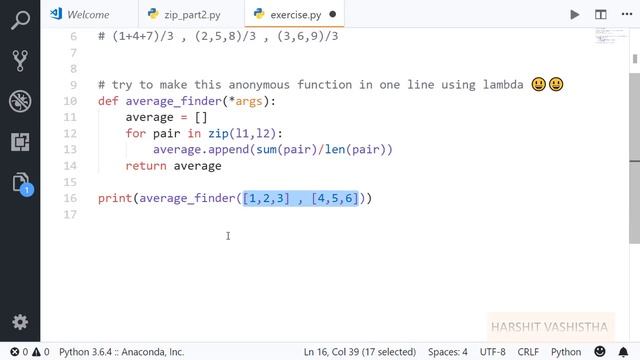This screenshot has width=640, height=360.
Task: Click the comment on line 6
Action: tap(218, 36)
